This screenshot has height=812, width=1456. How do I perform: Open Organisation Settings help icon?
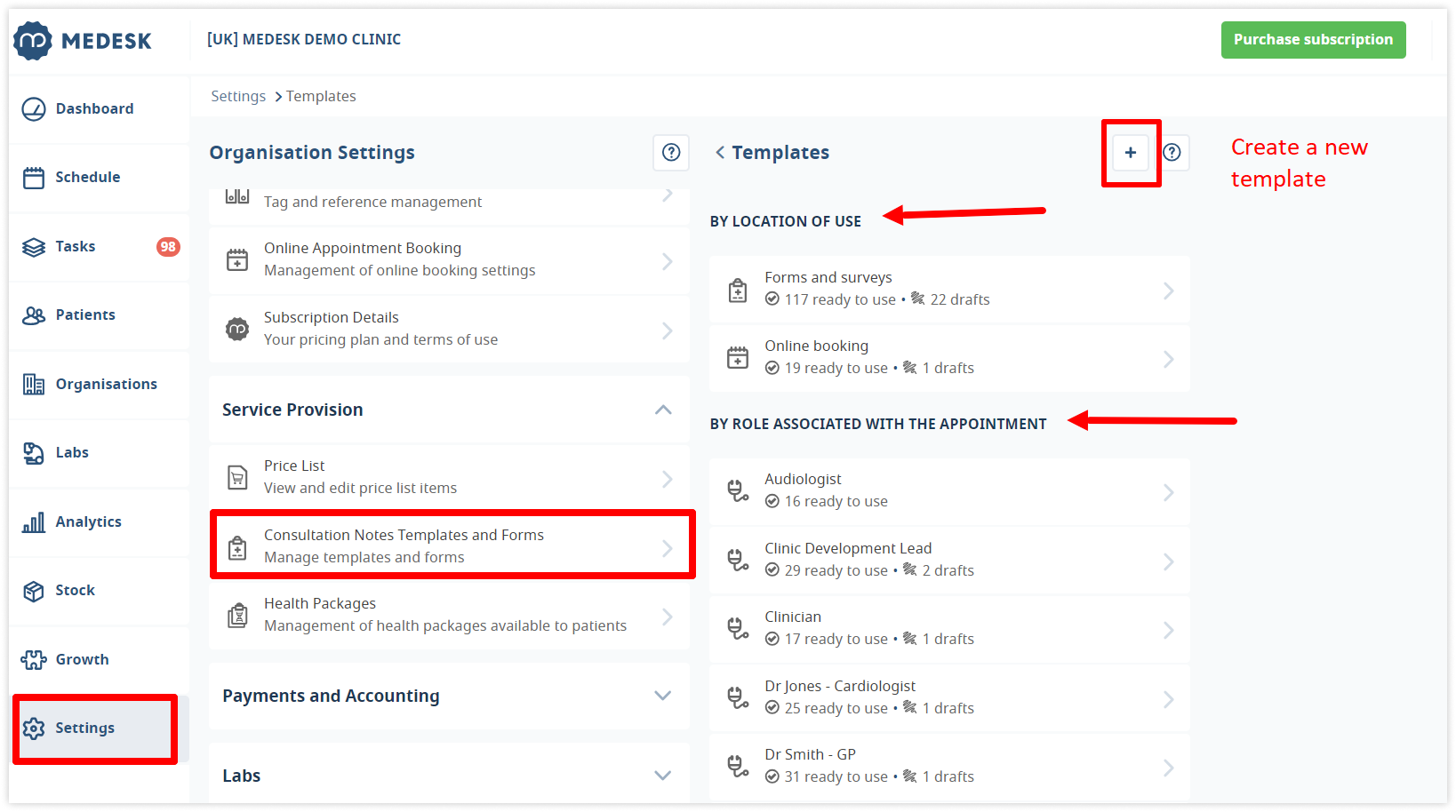[671, 153]
